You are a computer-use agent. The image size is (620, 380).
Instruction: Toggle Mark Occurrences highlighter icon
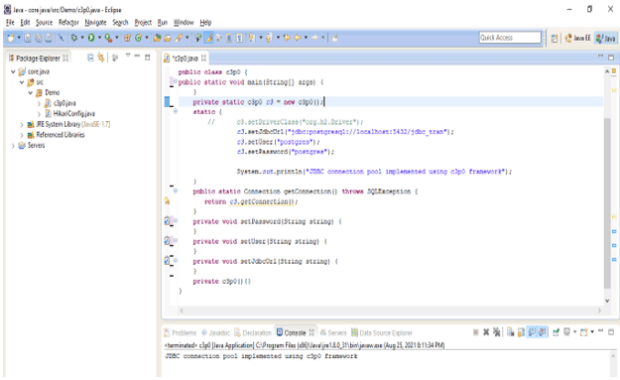[209, 38]
